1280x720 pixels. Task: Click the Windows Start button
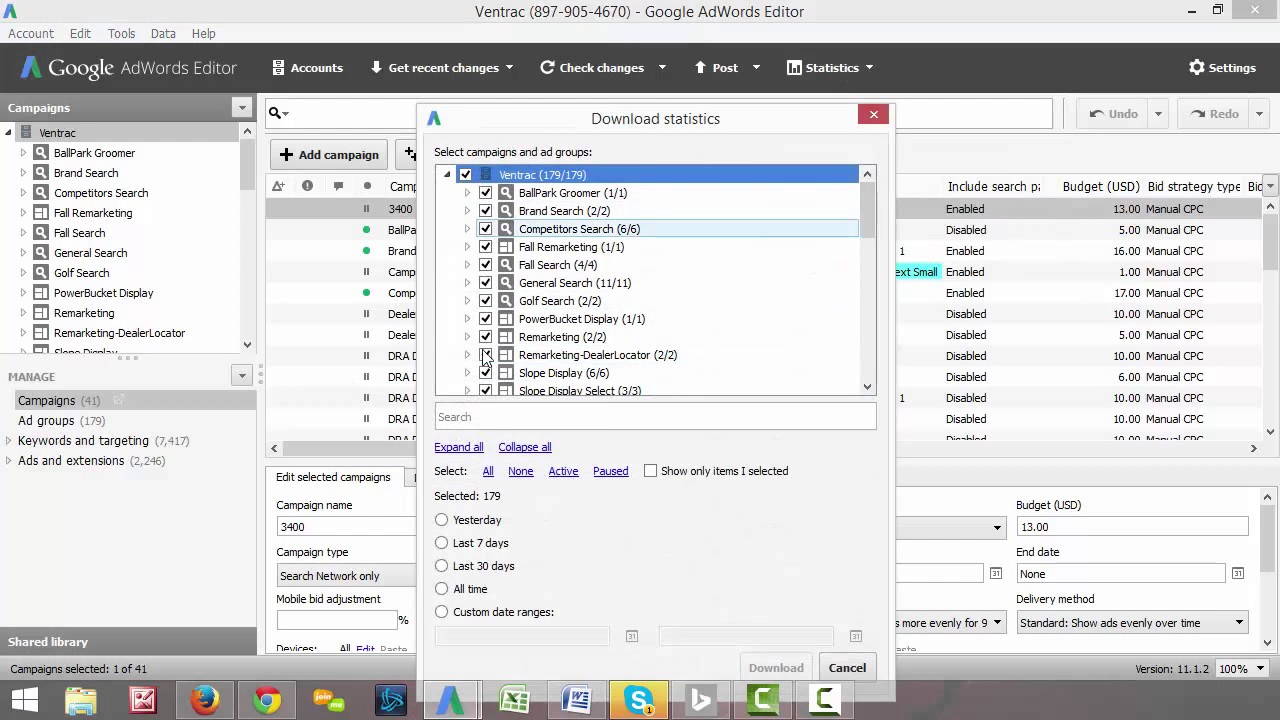tap(25, 700)
